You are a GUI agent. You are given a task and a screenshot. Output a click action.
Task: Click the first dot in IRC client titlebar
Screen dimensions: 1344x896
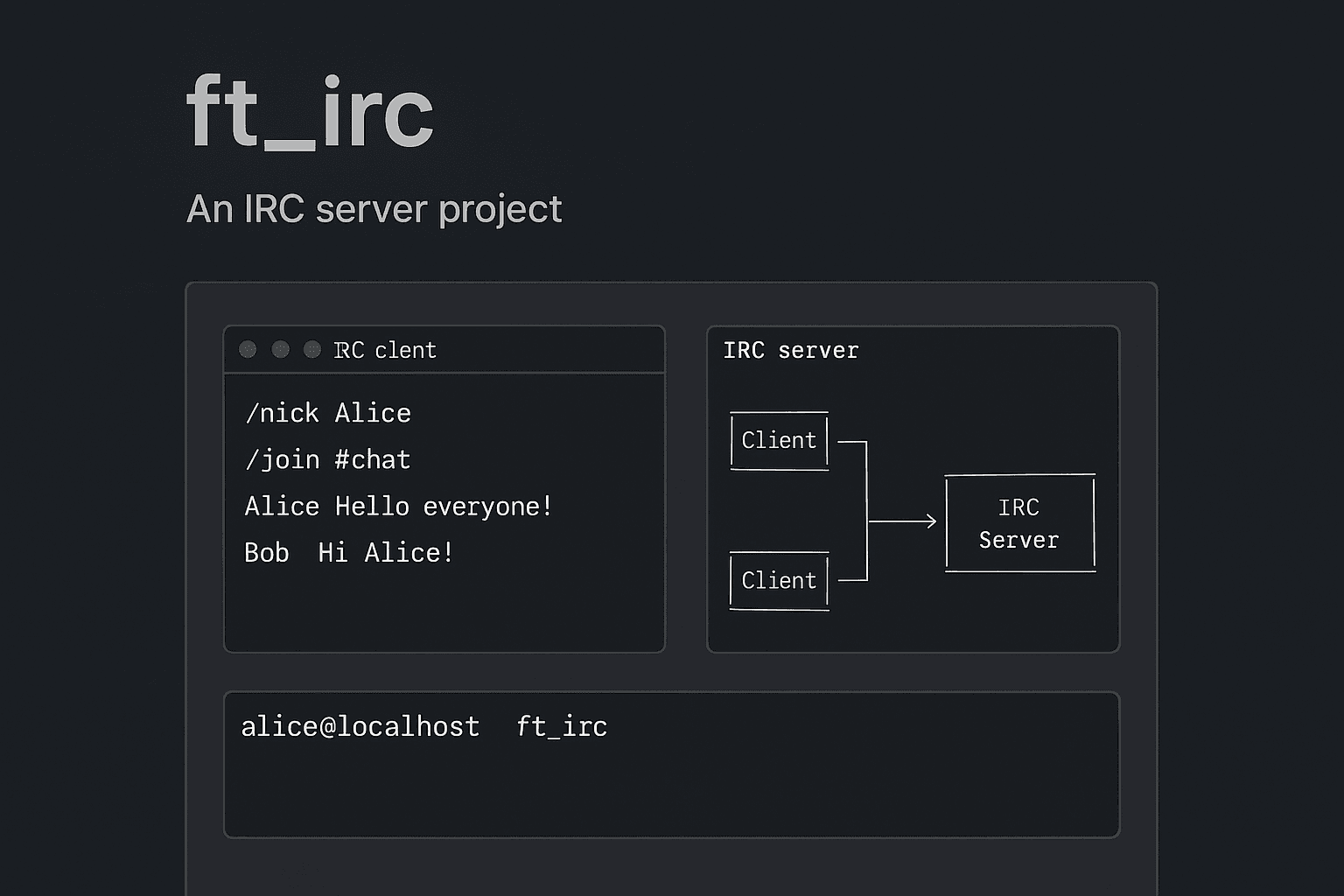click(248, 350)
